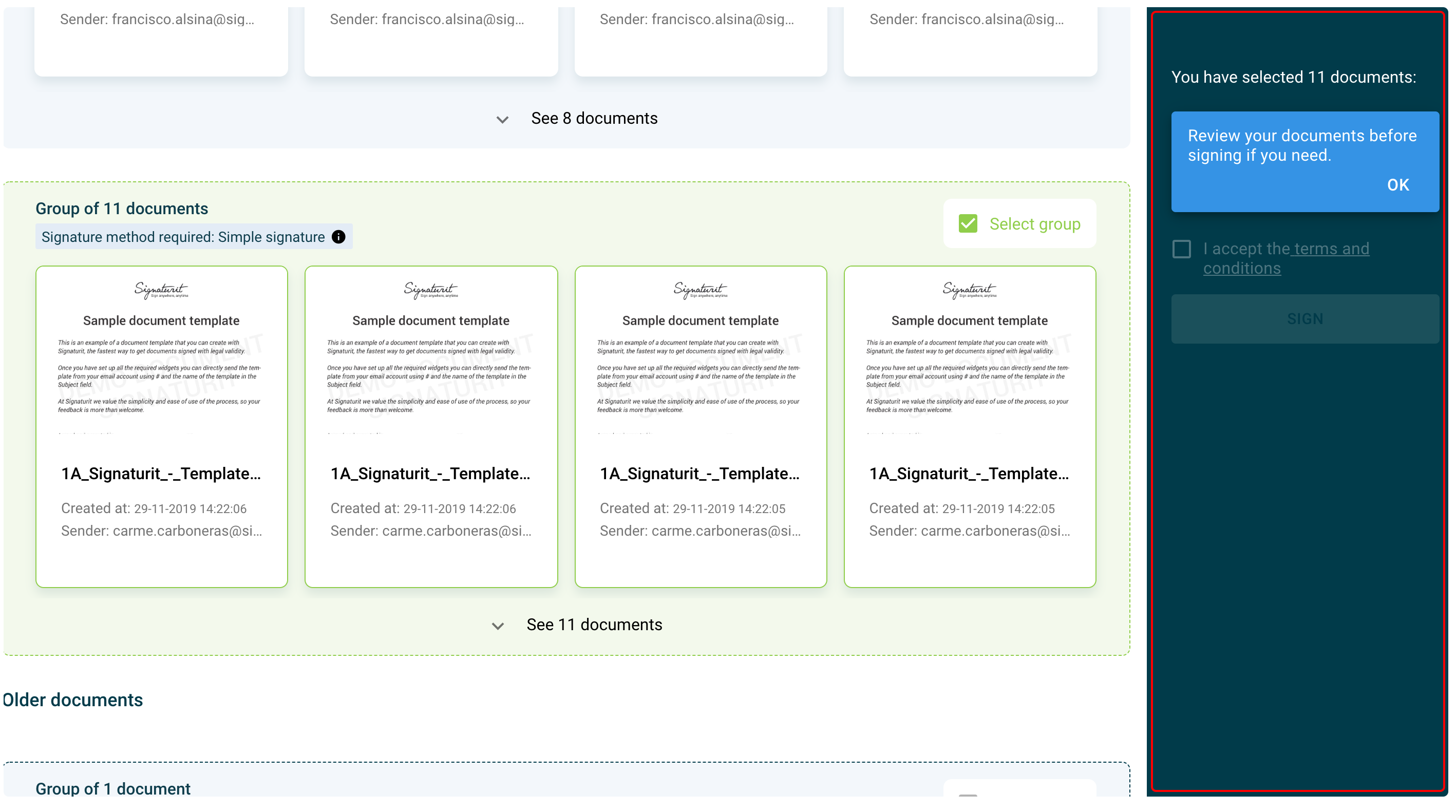Open first carme.carboneras document created 14:22:06
The height and width of the screenshot is (812, 1456).
pos(162,427)
